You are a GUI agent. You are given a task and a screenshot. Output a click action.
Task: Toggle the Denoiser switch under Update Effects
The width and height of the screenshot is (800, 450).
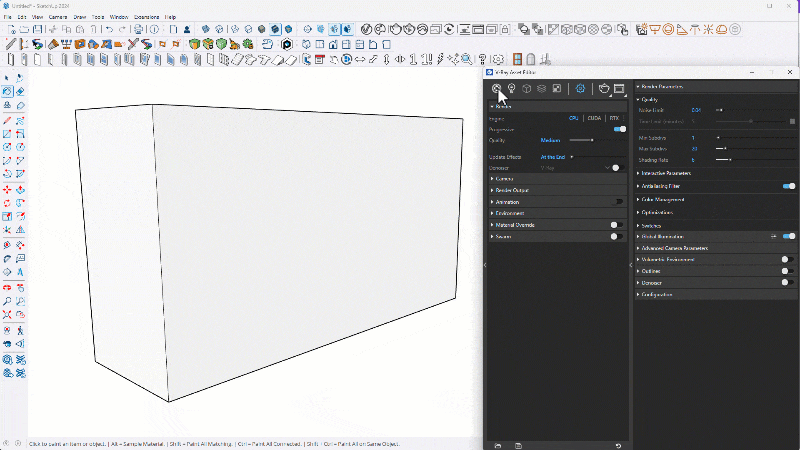(x=617, y=168)
